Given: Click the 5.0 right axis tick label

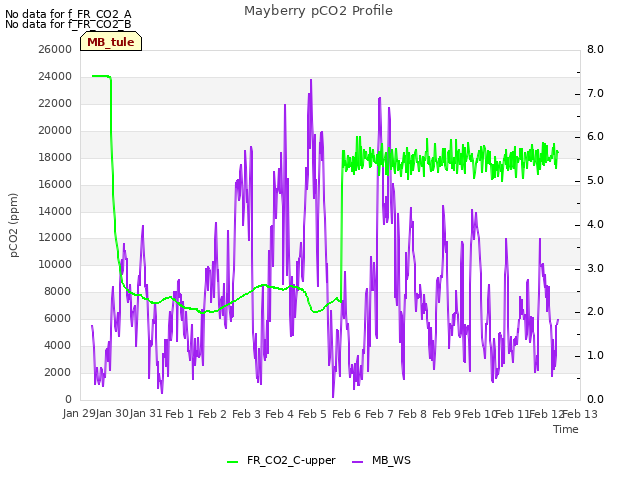Looking at the screenshot, I should click(595, 180).
